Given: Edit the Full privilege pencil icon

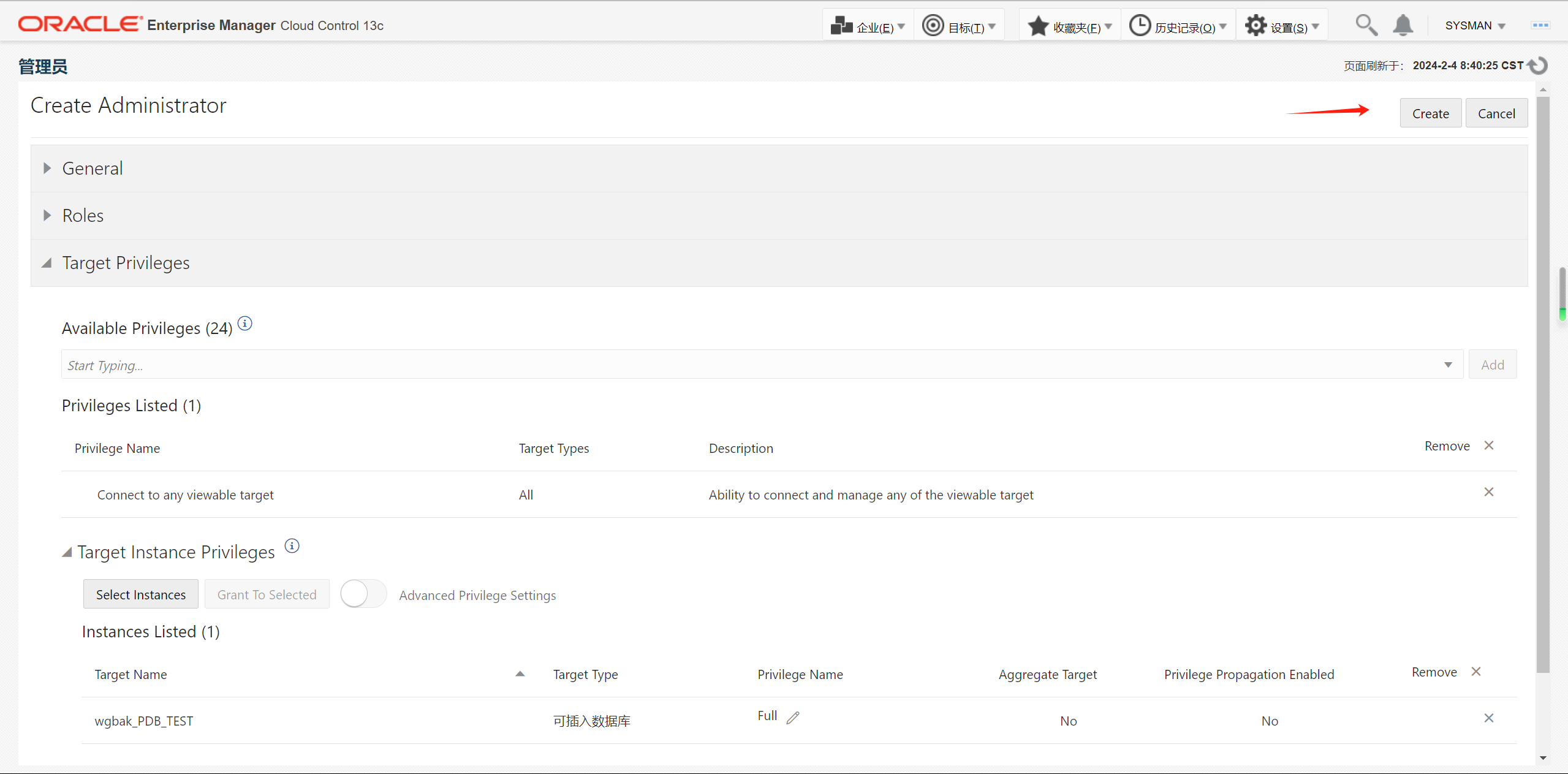Looking at the screenshot, I should tap(793, 717).
